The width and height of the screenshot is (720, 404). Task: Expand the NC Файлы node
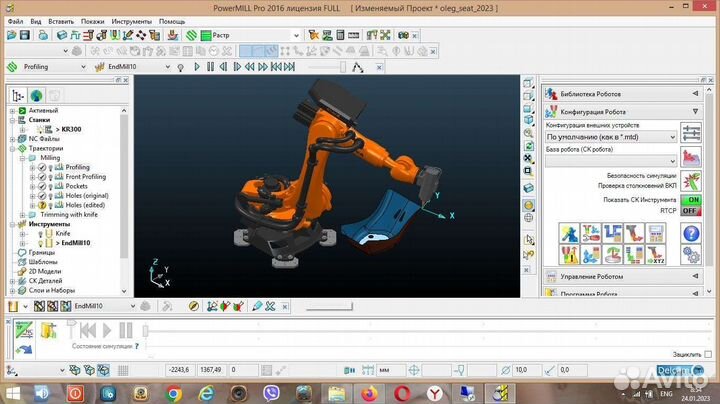tap(12, 139)
